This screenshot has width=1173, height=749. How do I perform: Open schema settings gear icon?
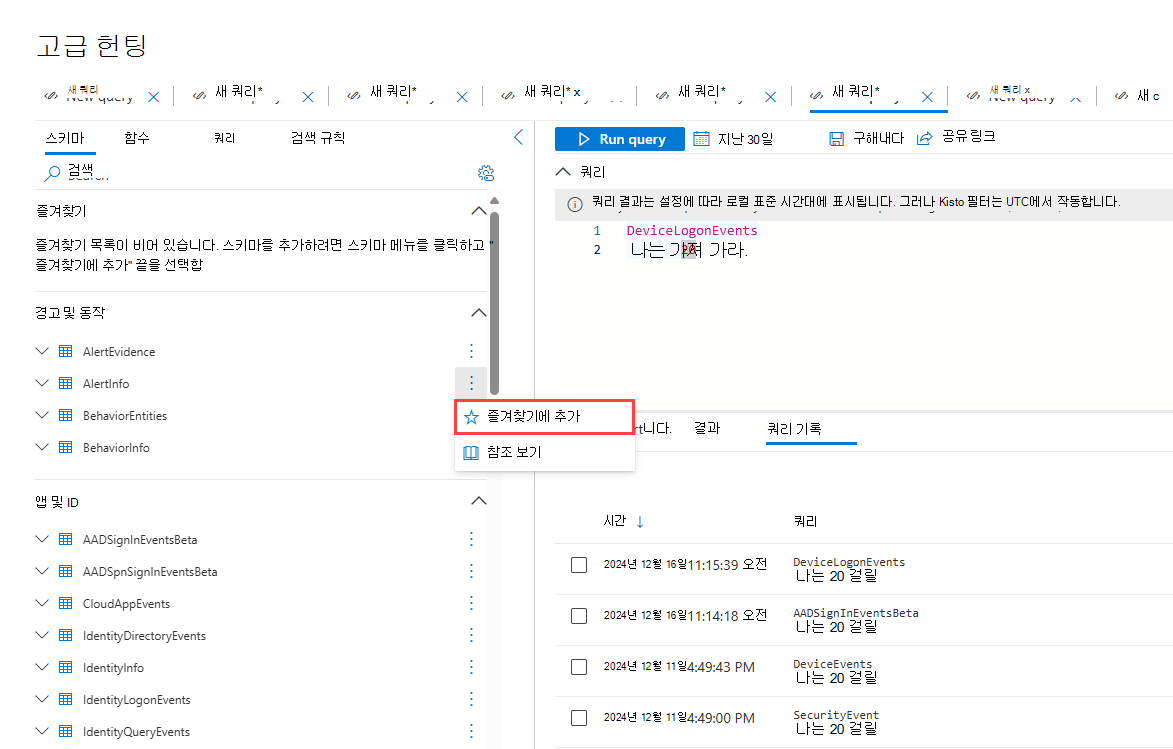[486, 174]
